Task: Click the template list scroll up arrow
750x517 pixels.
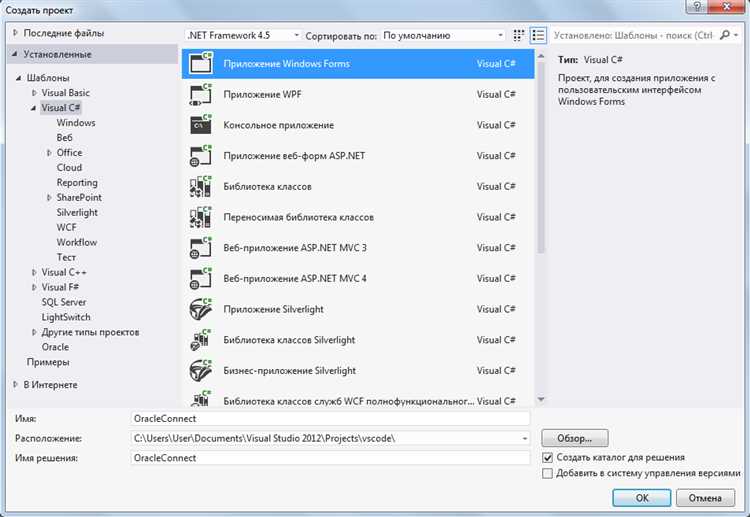Action: 541,56
